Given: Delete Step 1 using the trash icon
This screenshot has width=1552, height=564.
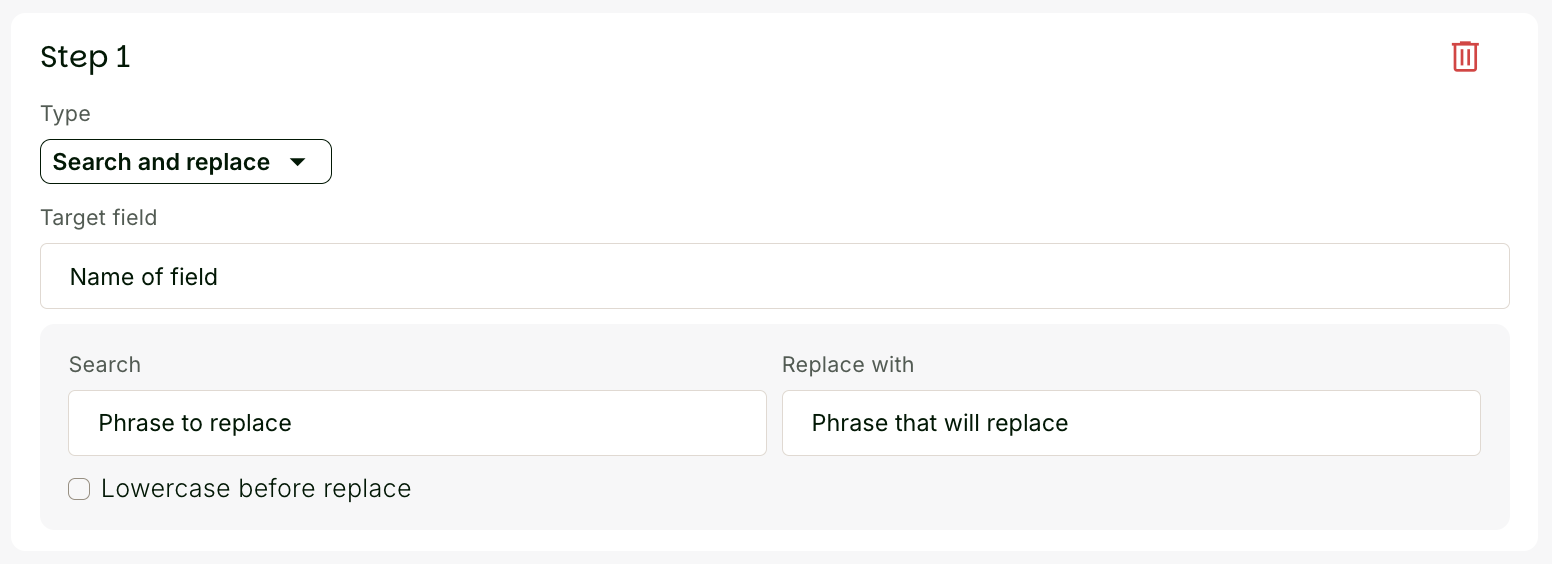Looking at the screenshot, I should pos(1465,57).
